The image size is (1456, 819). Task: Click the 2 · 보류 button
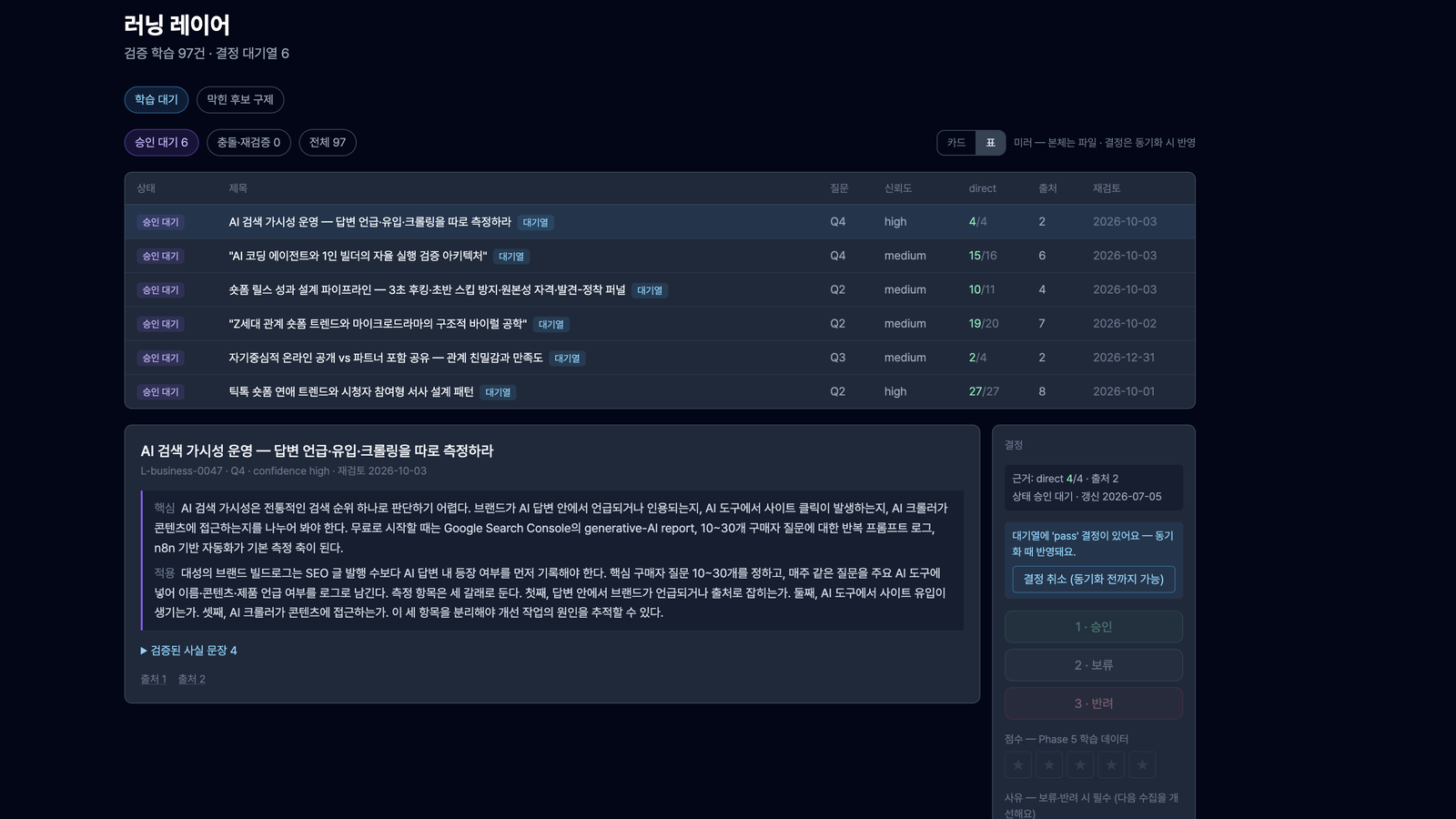1094,665
